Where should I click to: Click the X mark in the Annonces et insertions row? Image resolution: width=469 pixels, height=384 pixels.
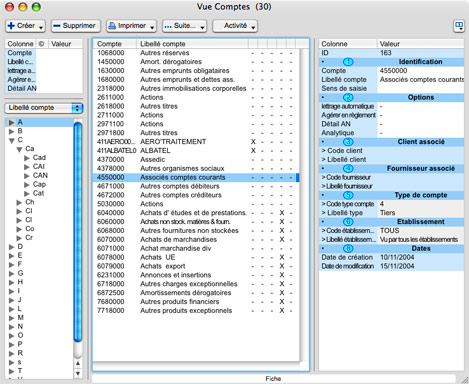point(282,275)
